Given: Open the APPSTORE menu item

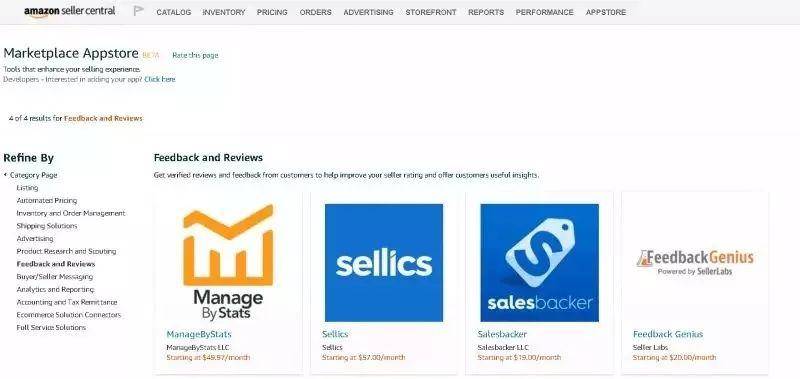Looking at the screenshot, I should tap(606, 12).
